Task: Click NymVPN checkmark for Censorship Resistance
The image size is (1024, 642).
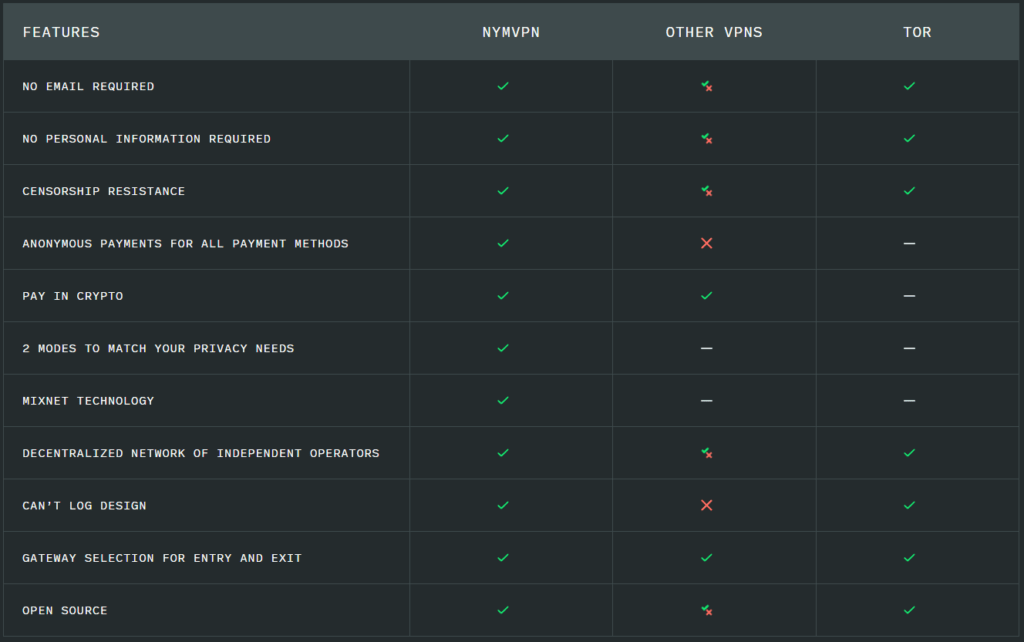Action: [503, 191]
